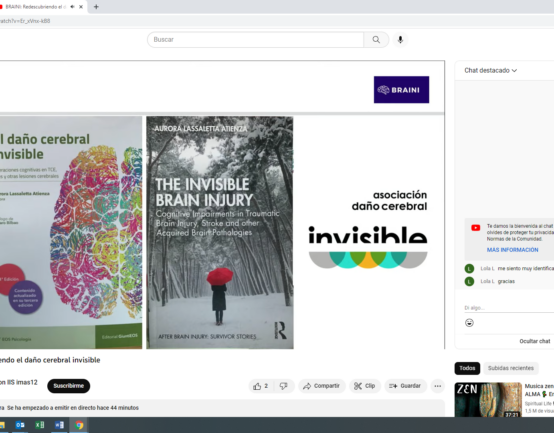Click the video title below the player
The image size is (554, 433).
point(50,360)
